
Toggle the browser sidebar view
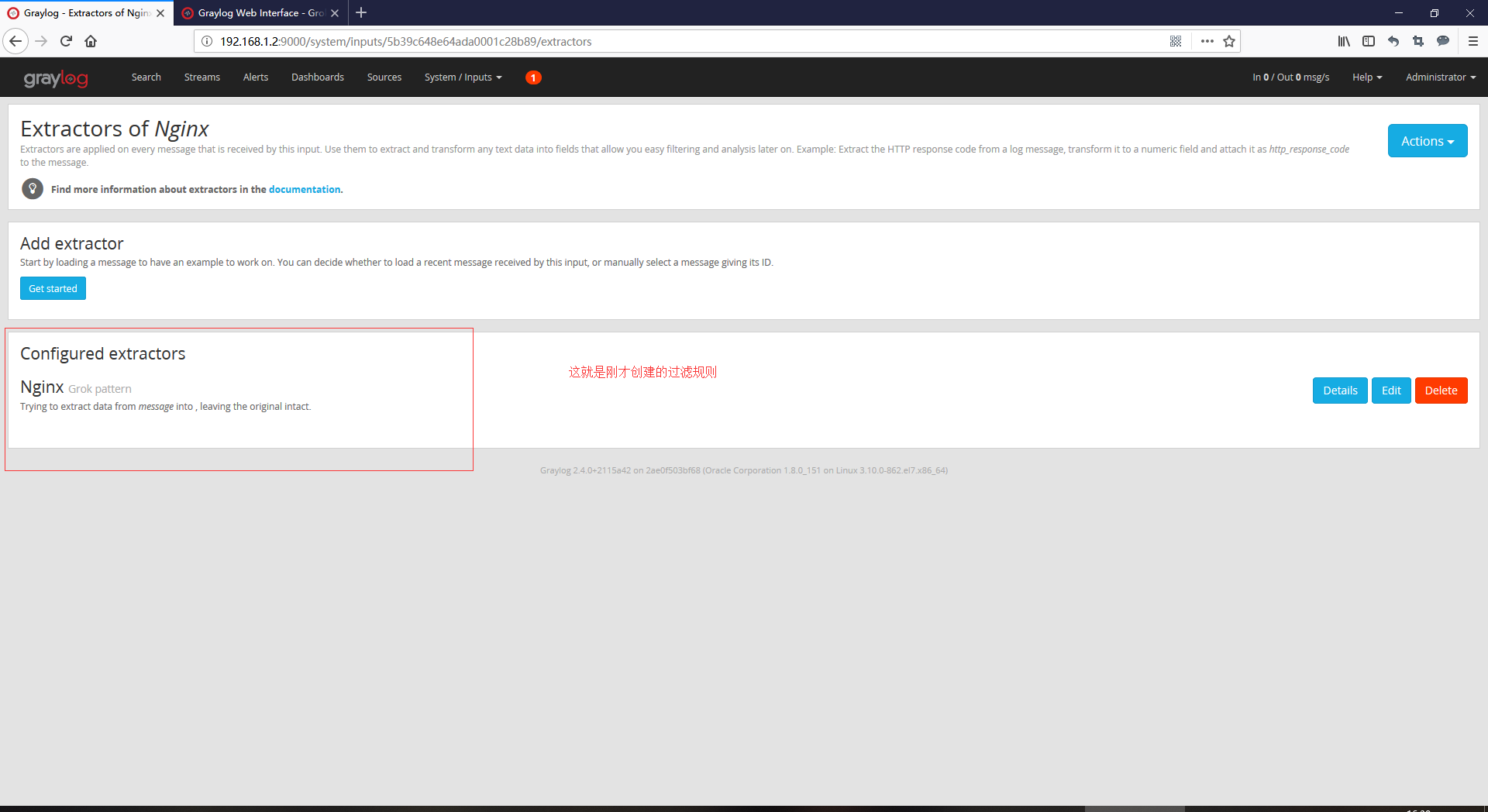click(1369, 41)
